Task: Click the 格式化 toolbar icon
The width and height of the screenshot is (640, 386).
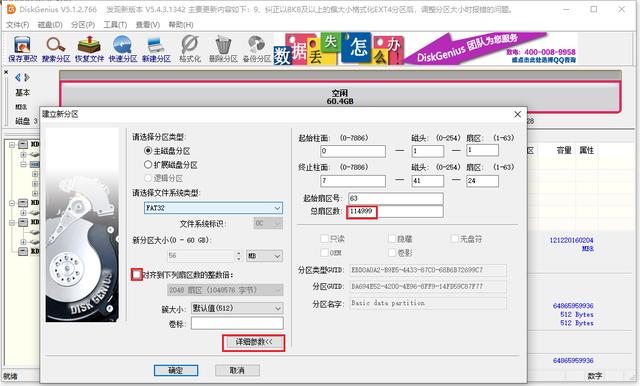Action: pyautogui.click(x=190, y=49)
